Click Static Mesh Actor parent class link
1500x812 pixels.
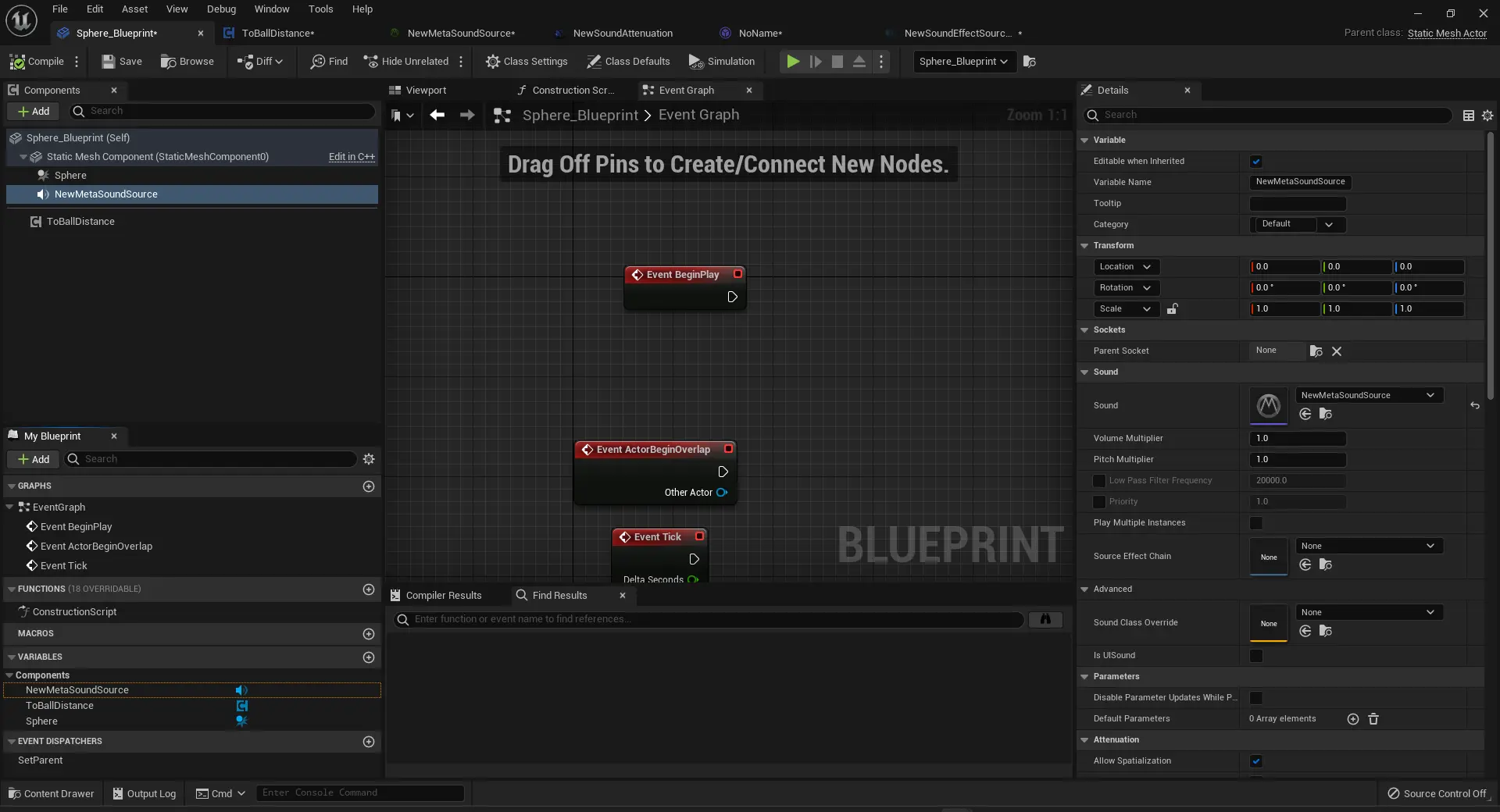point(1447,33)
